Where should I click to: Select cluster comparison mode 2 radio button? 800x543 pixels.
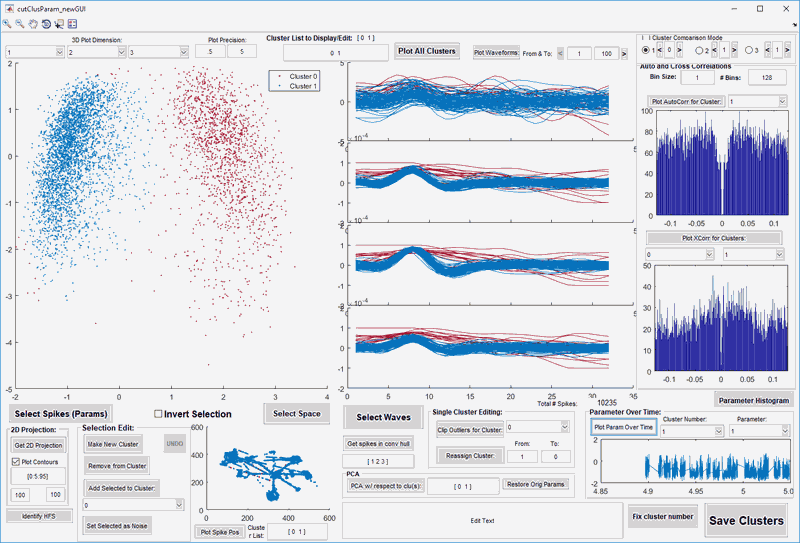tap(698, 49)
